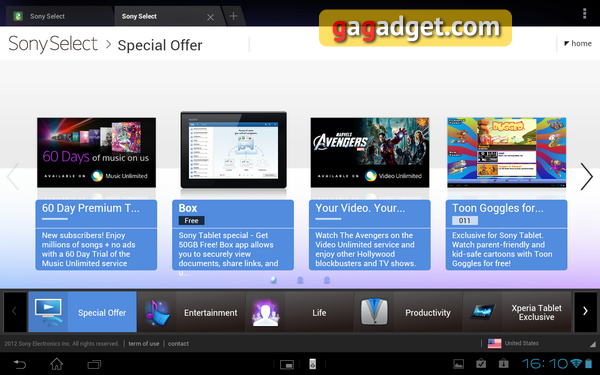Image resolution: width=600 pixels, height=375 pixels.
Task: Select Toon Goggles for... offer title
Action: pos(498,208)
